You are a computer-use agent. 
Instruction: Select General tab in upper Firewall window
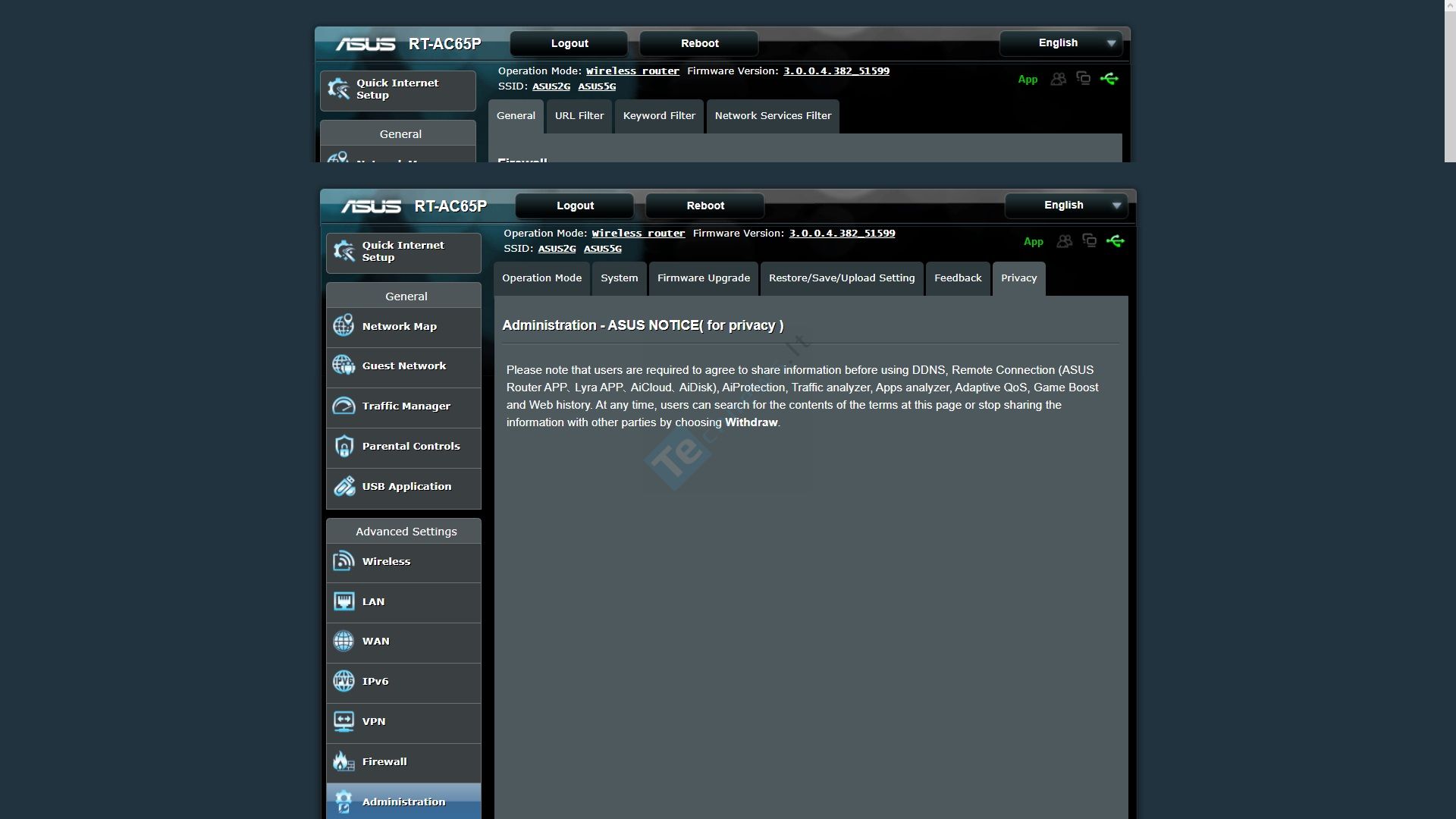point(516,116)
